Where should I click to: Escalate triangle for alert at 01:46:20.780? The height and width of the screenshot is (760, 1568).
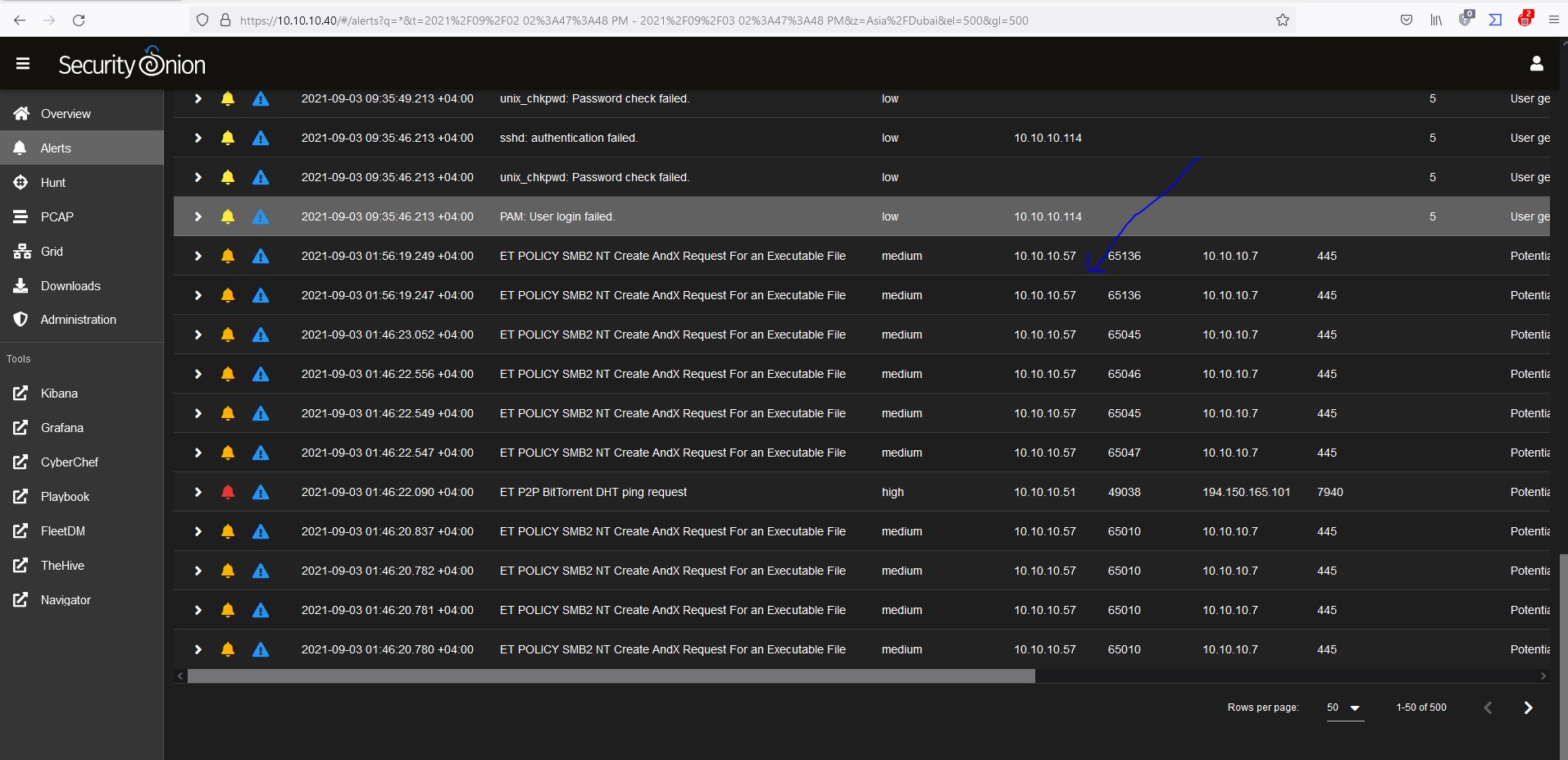coord(261,649)
